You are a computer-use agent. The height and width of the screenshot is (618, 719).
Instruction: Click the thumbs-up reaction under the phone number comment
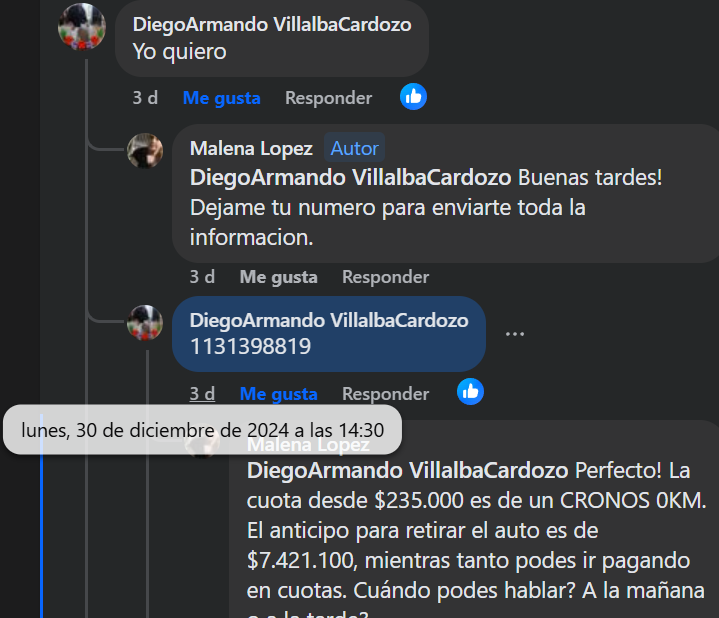coord(470,392)
